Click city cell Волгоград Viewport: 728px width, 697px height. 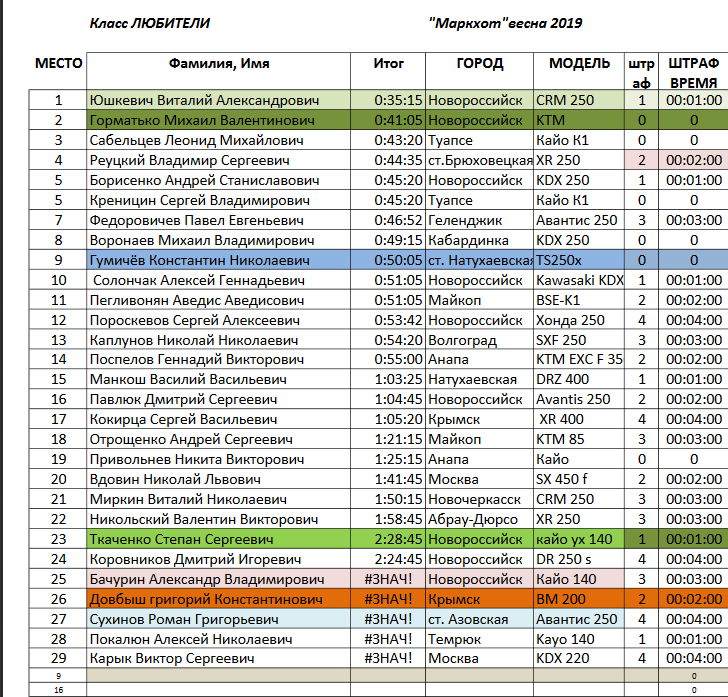[480, 339]
